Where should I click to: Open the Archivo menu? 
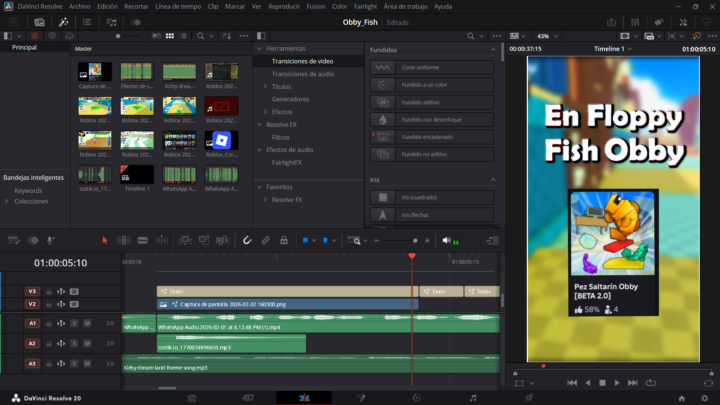tap(79, 6)
